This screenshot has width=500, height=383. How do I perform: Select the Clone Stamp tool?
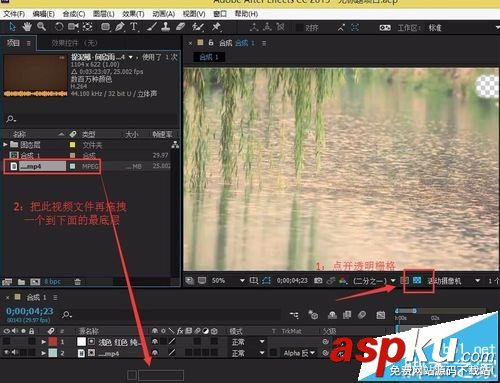(x=166, y=27)
